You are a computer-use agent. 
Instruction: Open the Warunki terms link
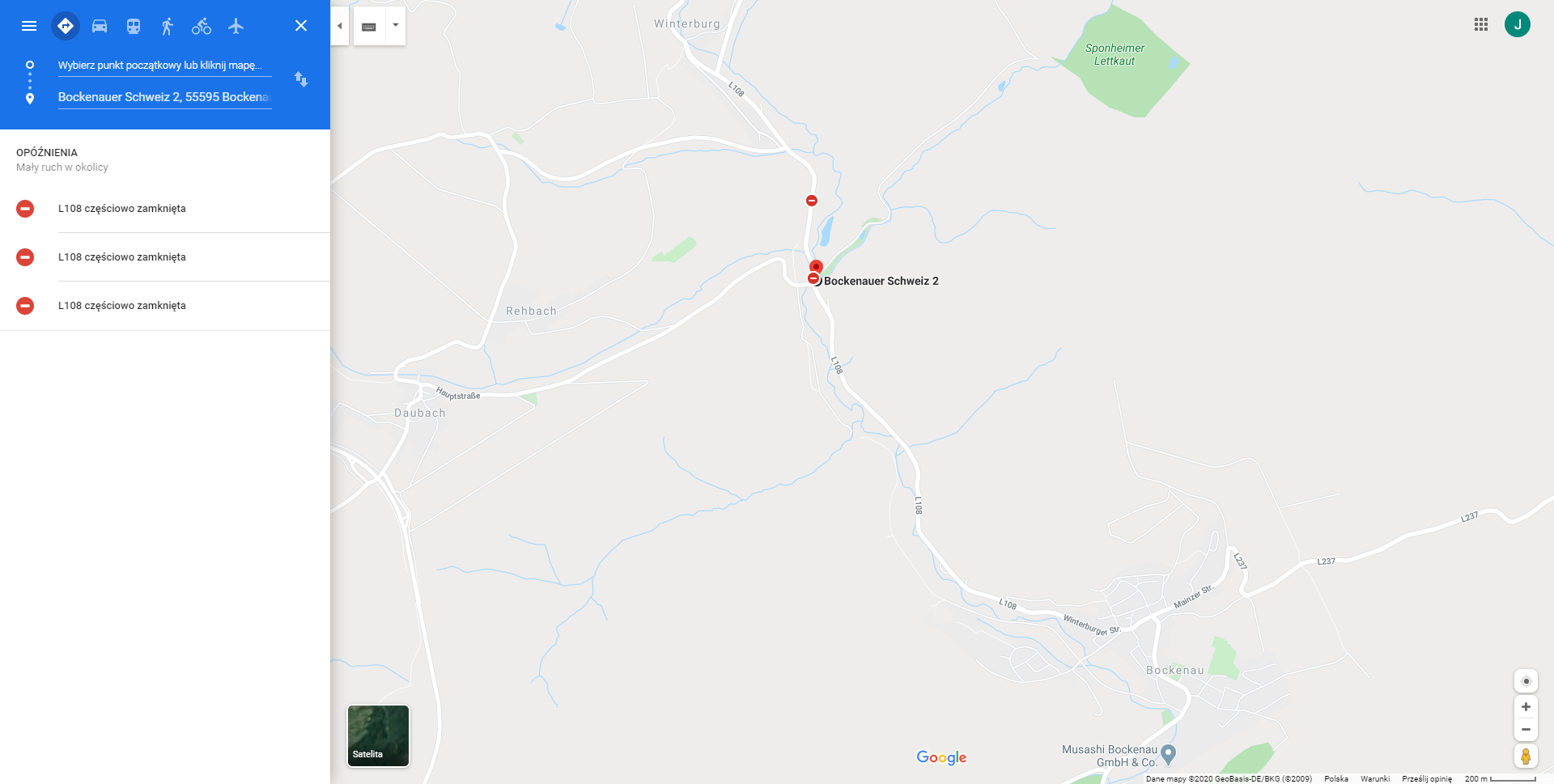(x=1375, y=778)
